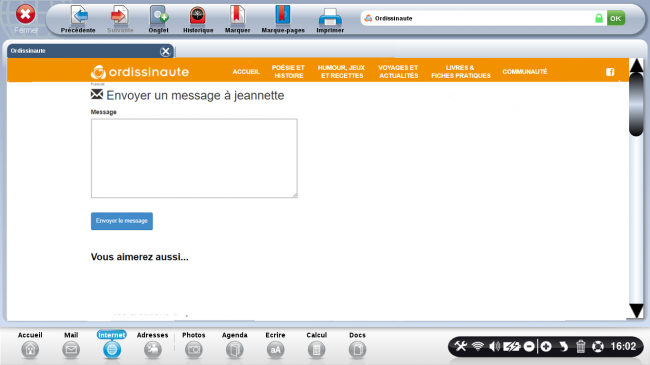Open the COMMUNAUTÉ menu
650x365 pixels.
[x=525, y=72]
